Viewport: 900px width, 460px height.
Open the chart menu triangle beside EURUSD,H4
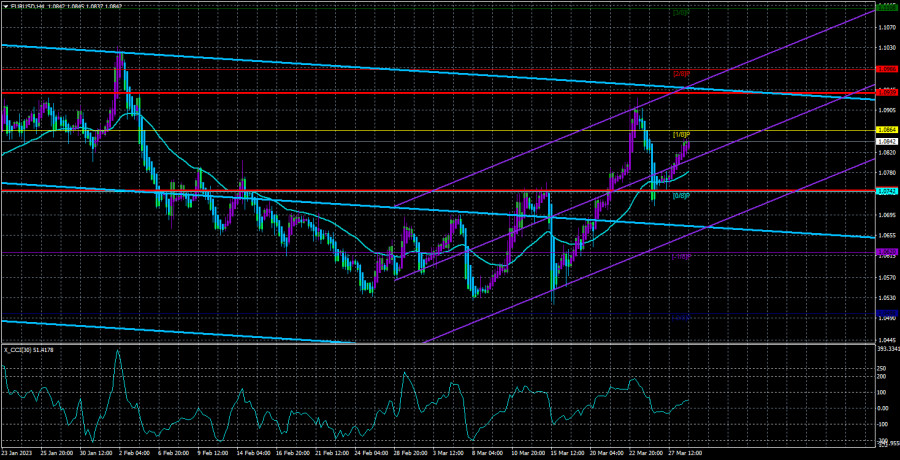(4, 5)
